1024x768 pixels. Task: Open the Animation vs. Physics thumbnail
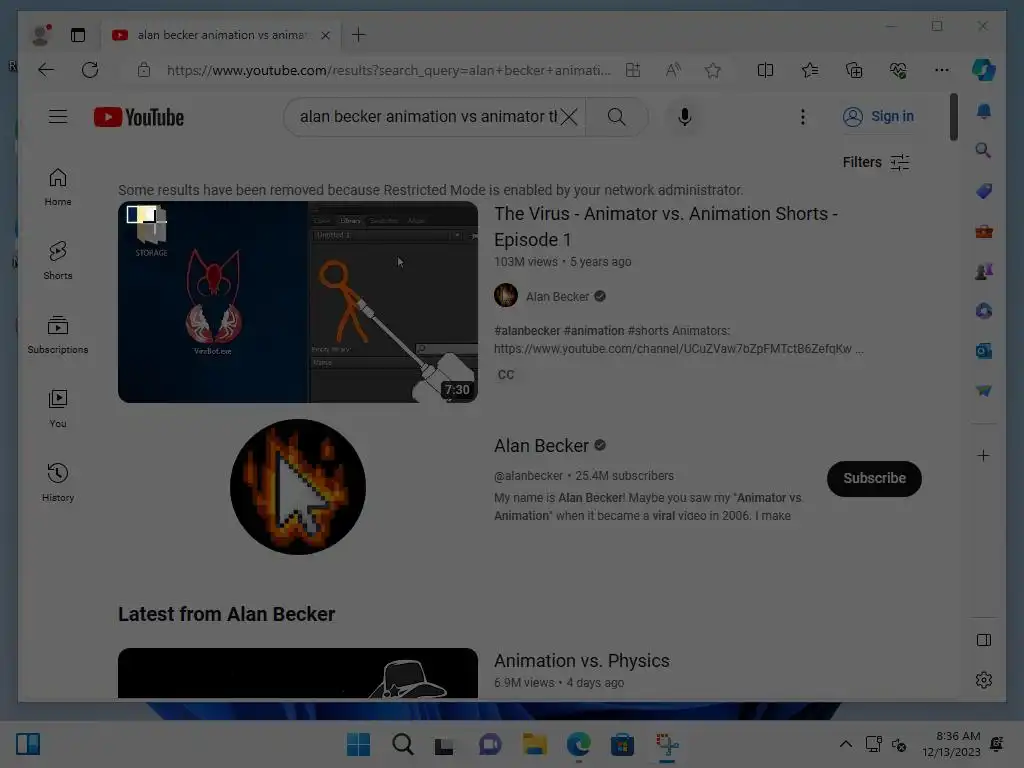point(298,673)
